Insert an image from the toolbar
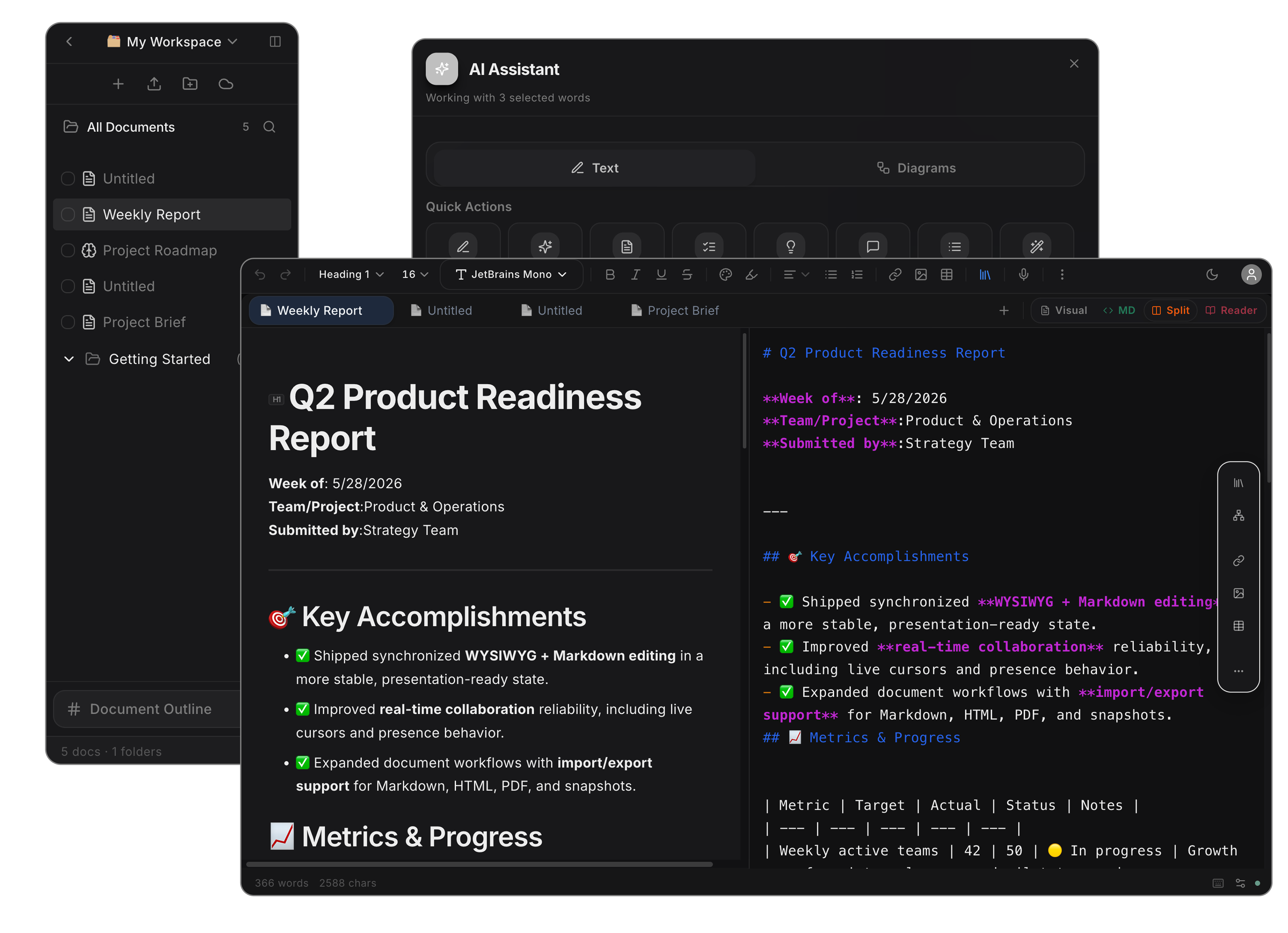This screenshot has width=1288, height=933. pyautogui.click(x=920, y=274)
